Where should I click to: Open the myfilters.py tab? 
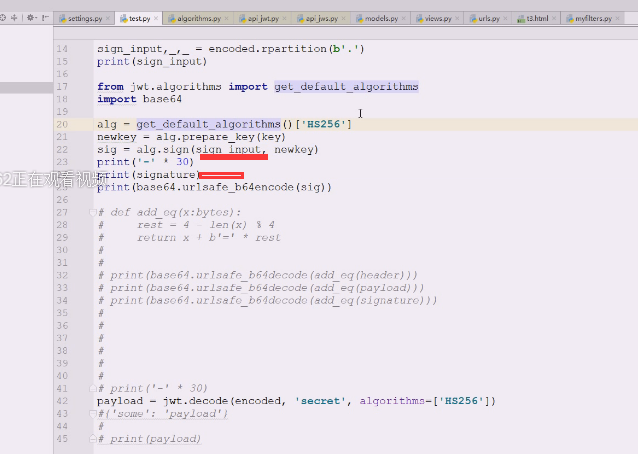(x=593, y=18)
